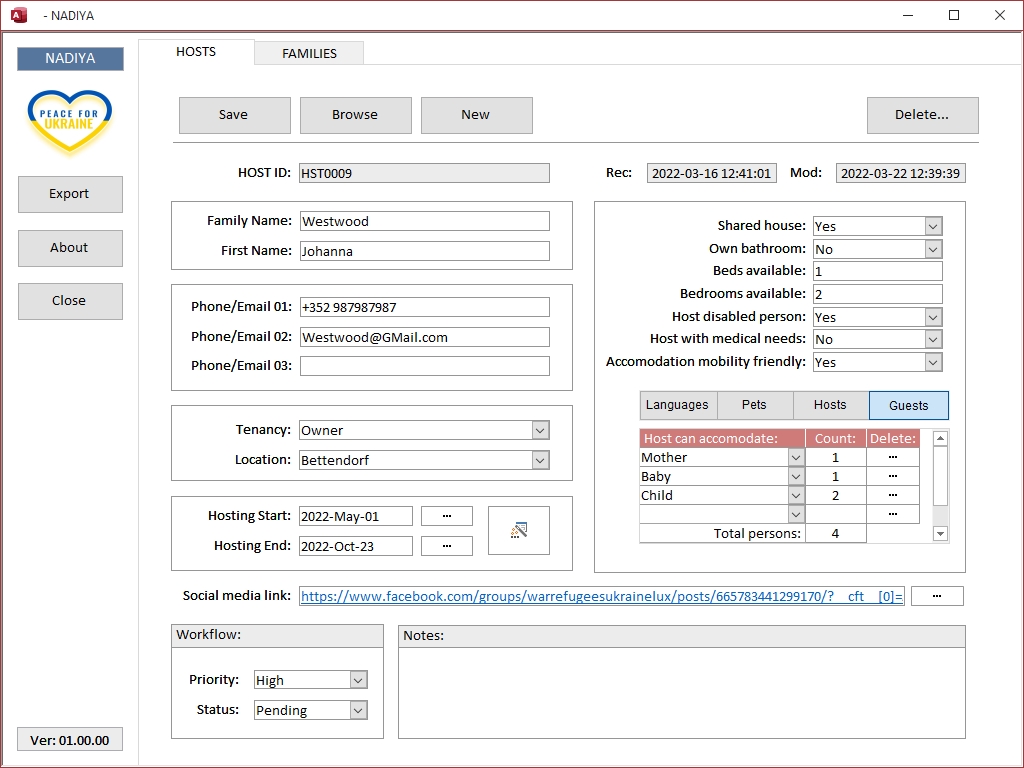Click the Browse button

coord(355,115)
